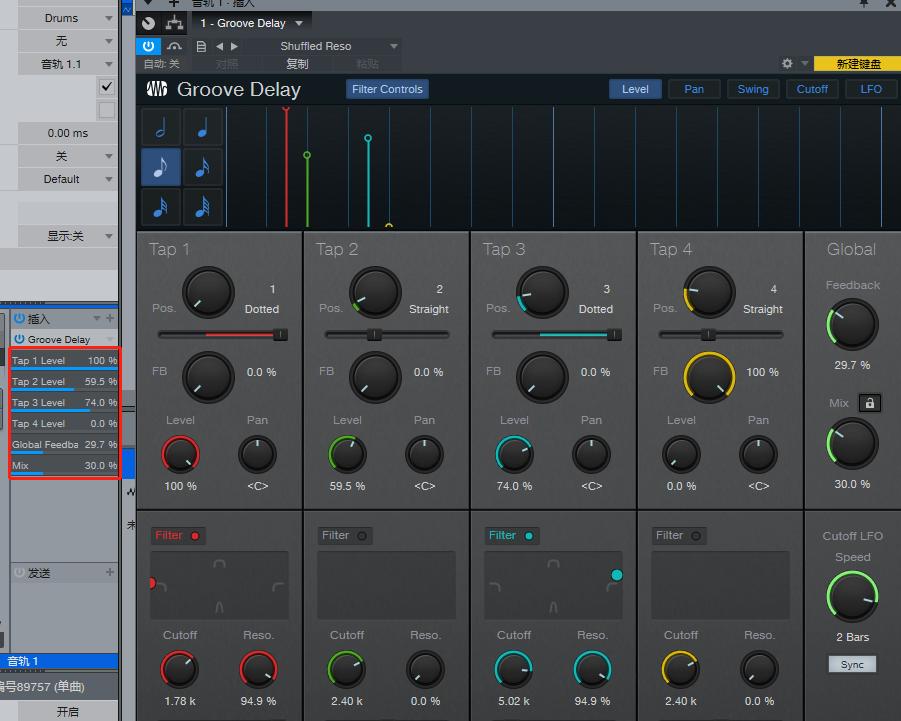Add a send with plus icon
901x721 pixels.
point(110,572)
